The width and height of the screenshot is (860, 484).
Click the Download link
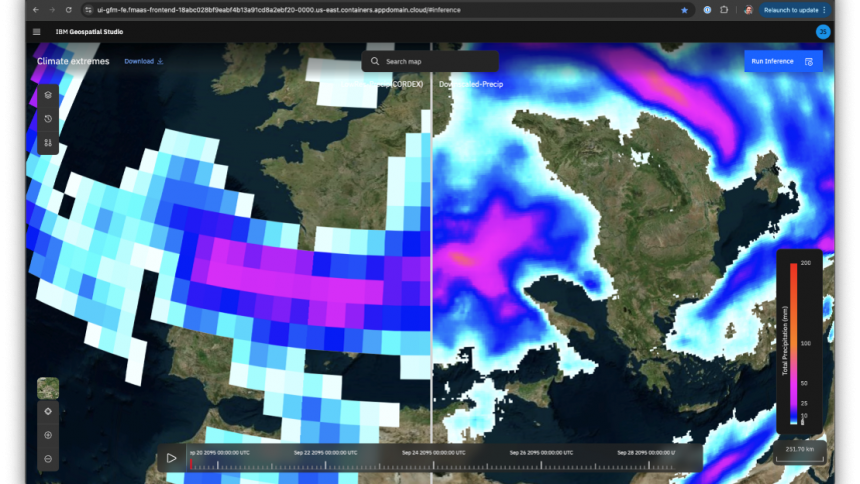pos(143,61)
